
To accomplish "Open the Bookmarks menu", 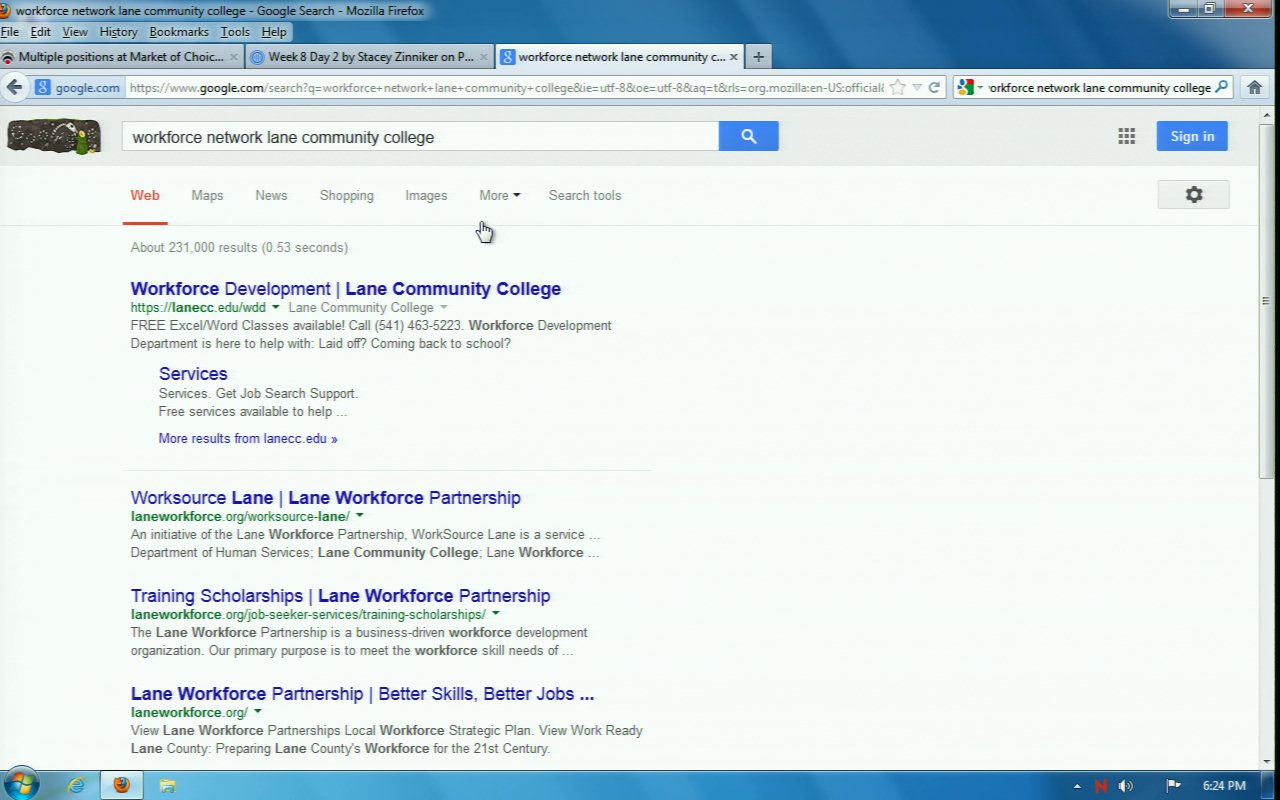I will tap(178, 32).
